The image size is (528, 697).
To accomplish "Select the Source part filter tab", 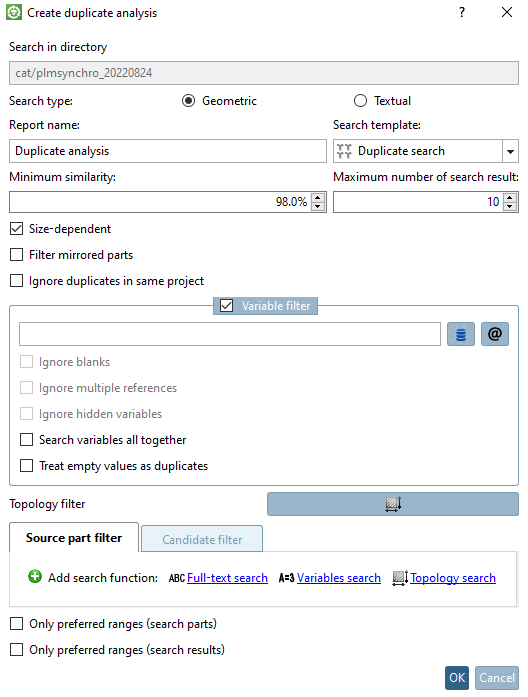I will (x=74, y=538).
